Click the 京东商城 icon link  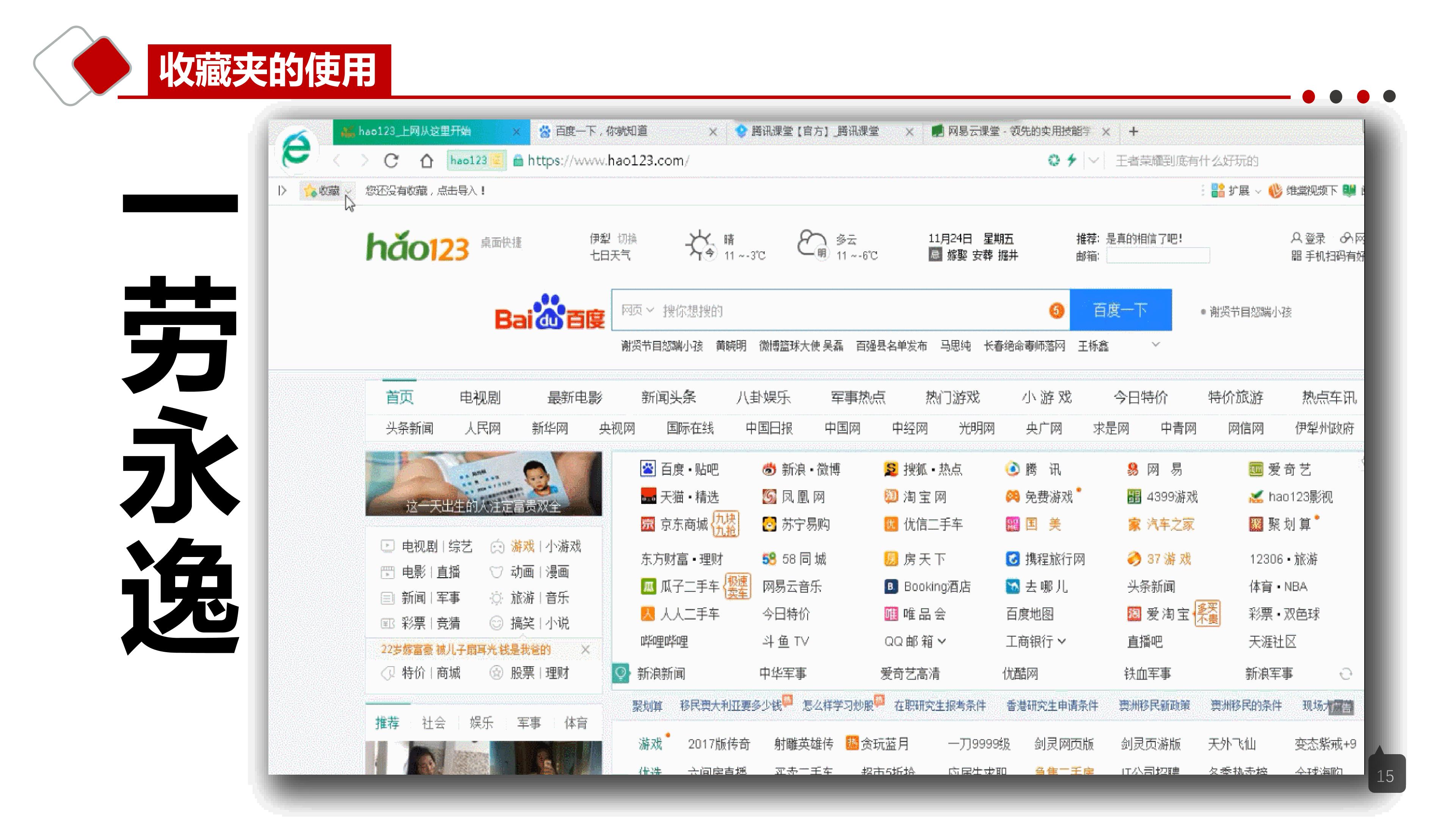pyautogui.click(x=674, y=524)
